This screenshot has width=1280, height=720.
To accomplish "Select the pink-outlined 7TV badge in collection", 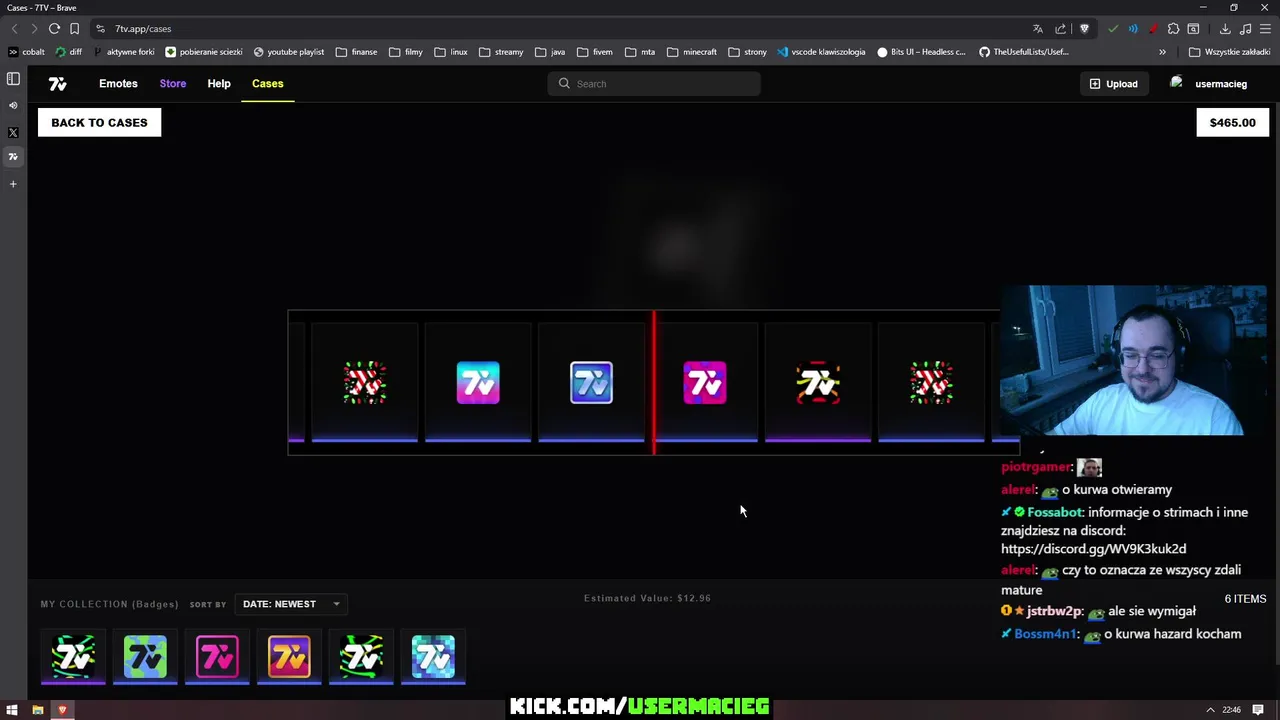I will (x=217, y=657).
